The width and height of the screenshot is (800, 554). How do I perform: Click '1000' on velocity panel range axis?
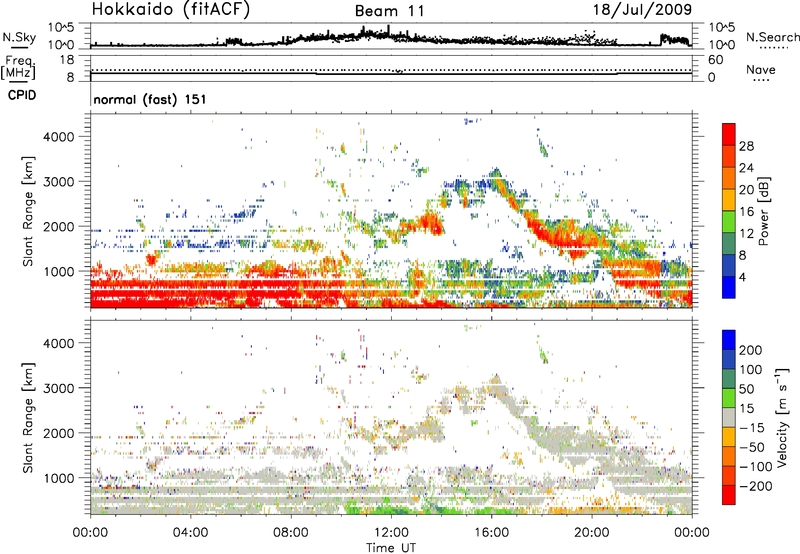(59, 478)
